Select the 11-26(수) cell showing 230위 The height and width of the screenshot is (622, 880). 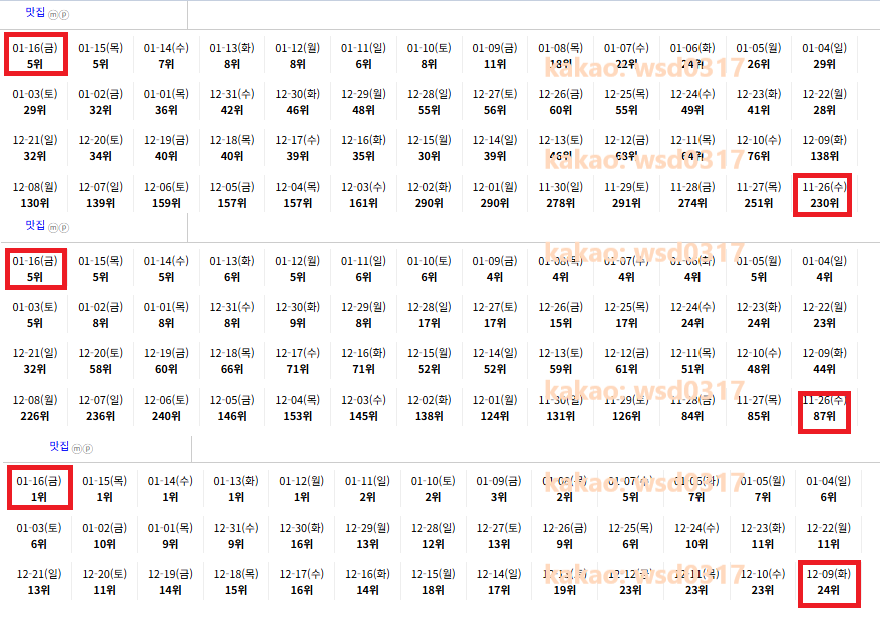(x=823, y=195)
